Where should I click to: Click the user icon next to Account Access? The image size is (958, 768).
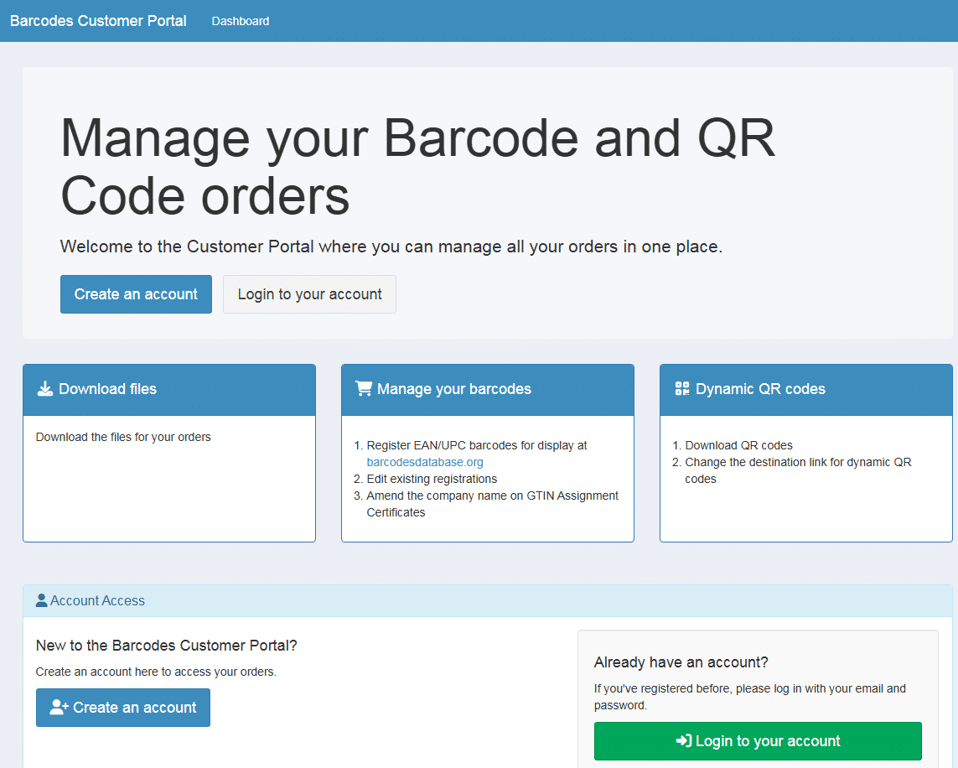tap(42, 601)
